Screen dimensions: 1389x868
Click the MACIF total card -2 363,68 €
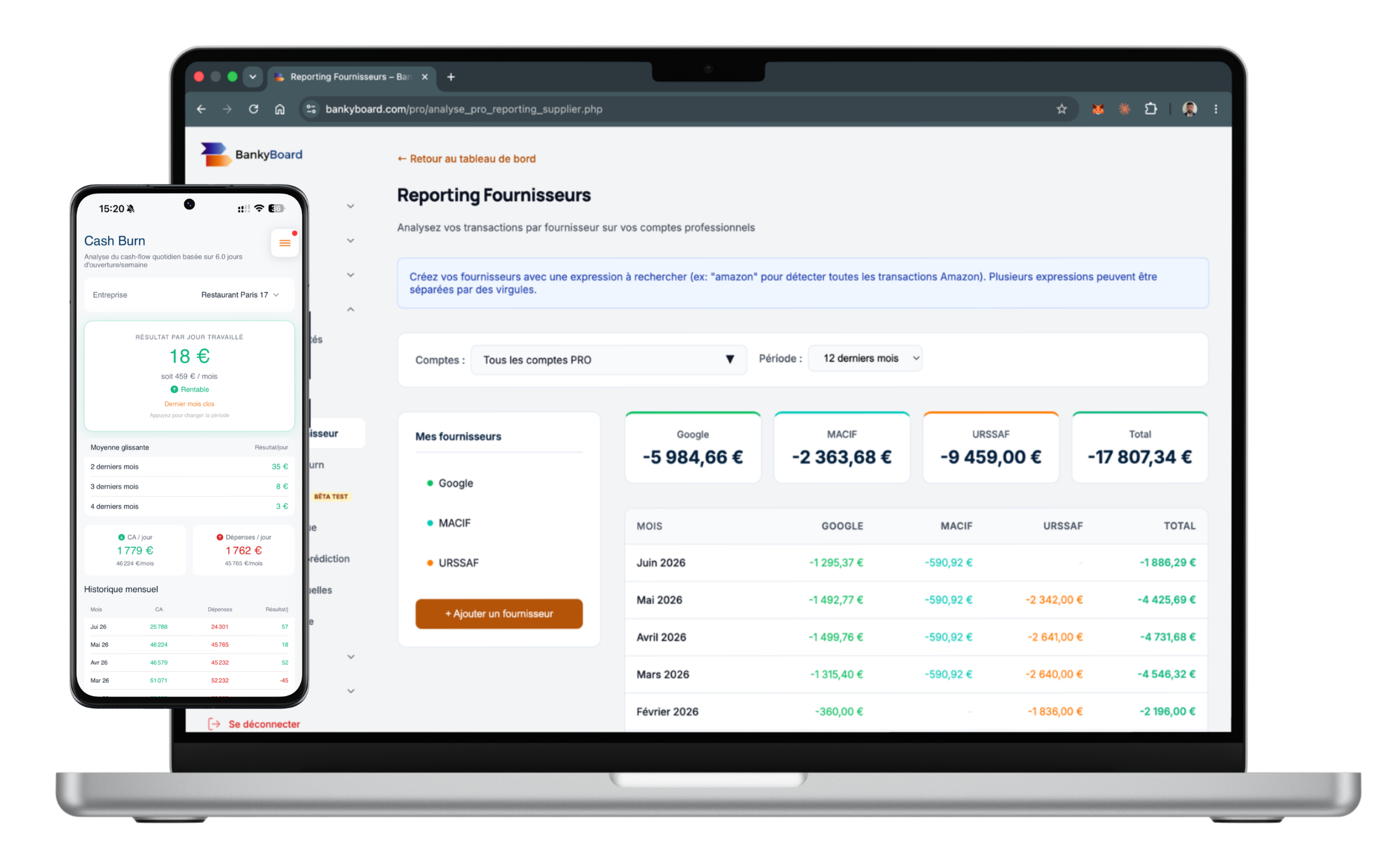coord(842,447)
